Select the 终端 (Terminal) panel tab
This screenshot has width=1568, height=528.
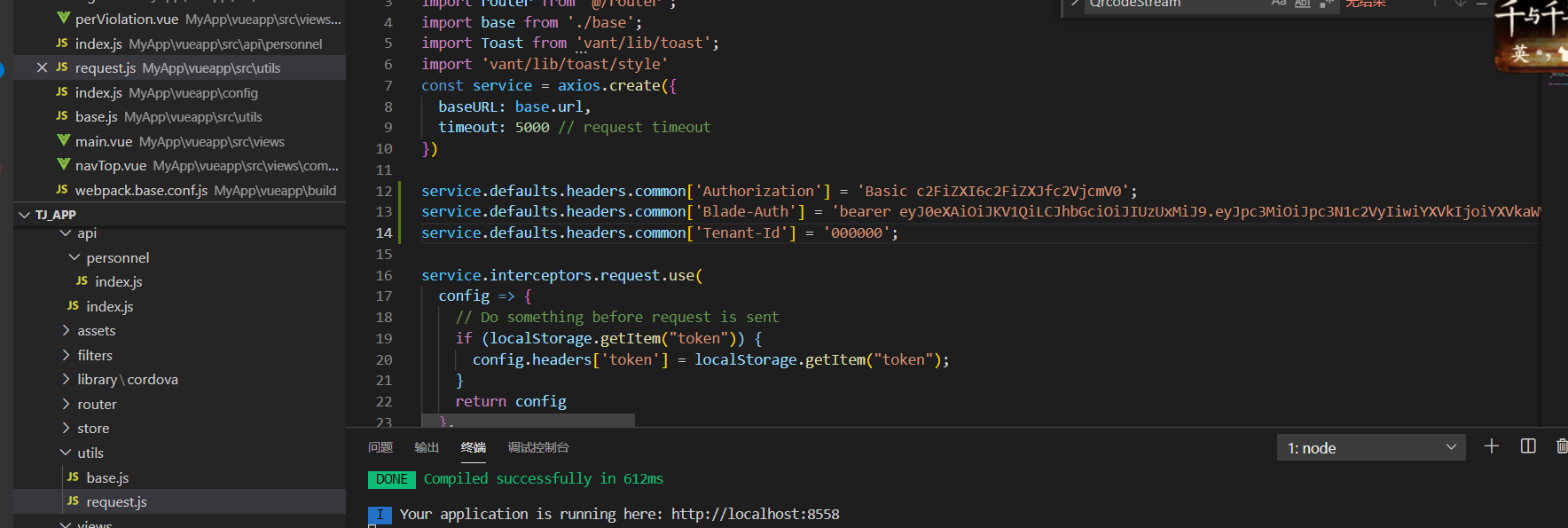click(x=474, y=447)
